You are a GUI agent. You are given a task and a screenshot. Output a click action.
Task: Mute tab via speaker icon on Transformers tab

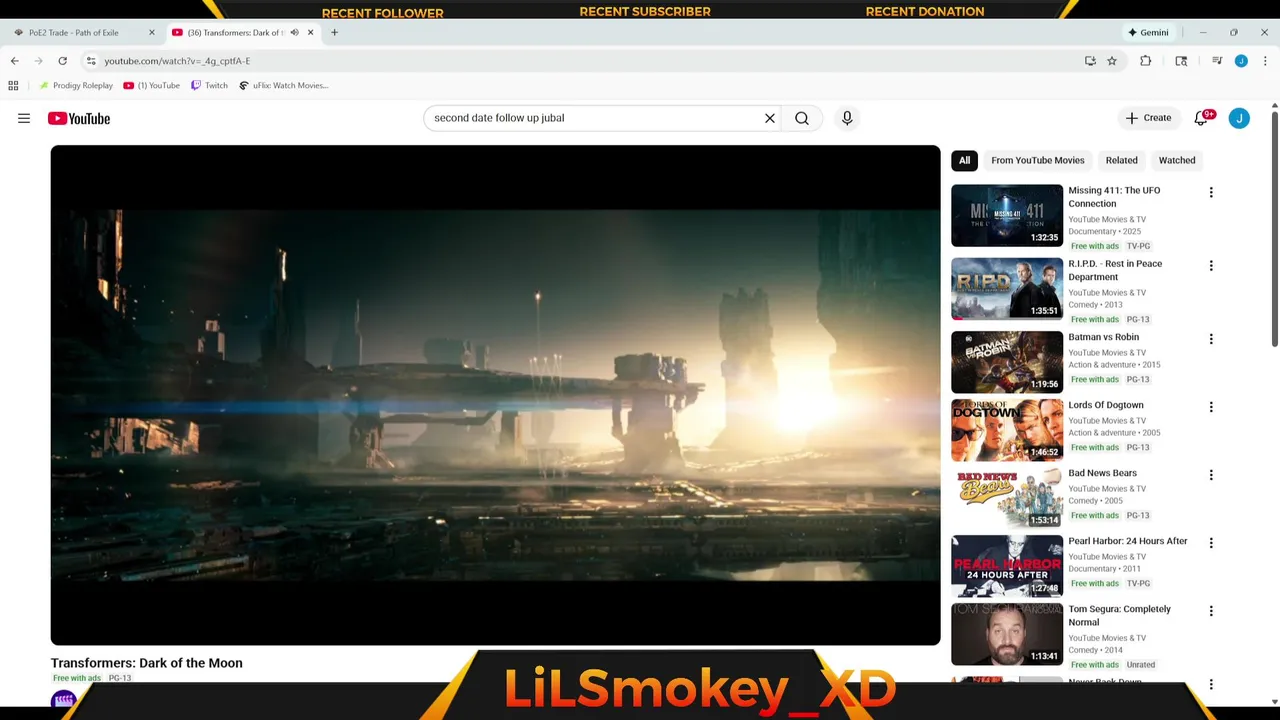tap(294, 32)
